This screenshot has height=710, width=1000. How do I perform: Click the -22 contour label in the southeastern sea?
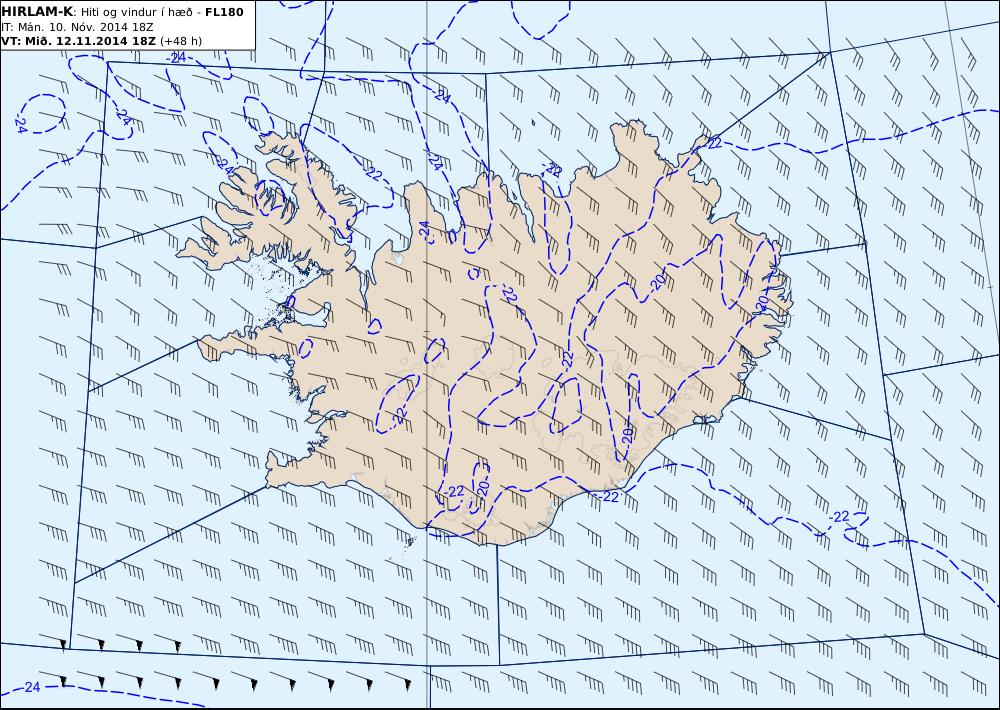(x=841, y=516)
